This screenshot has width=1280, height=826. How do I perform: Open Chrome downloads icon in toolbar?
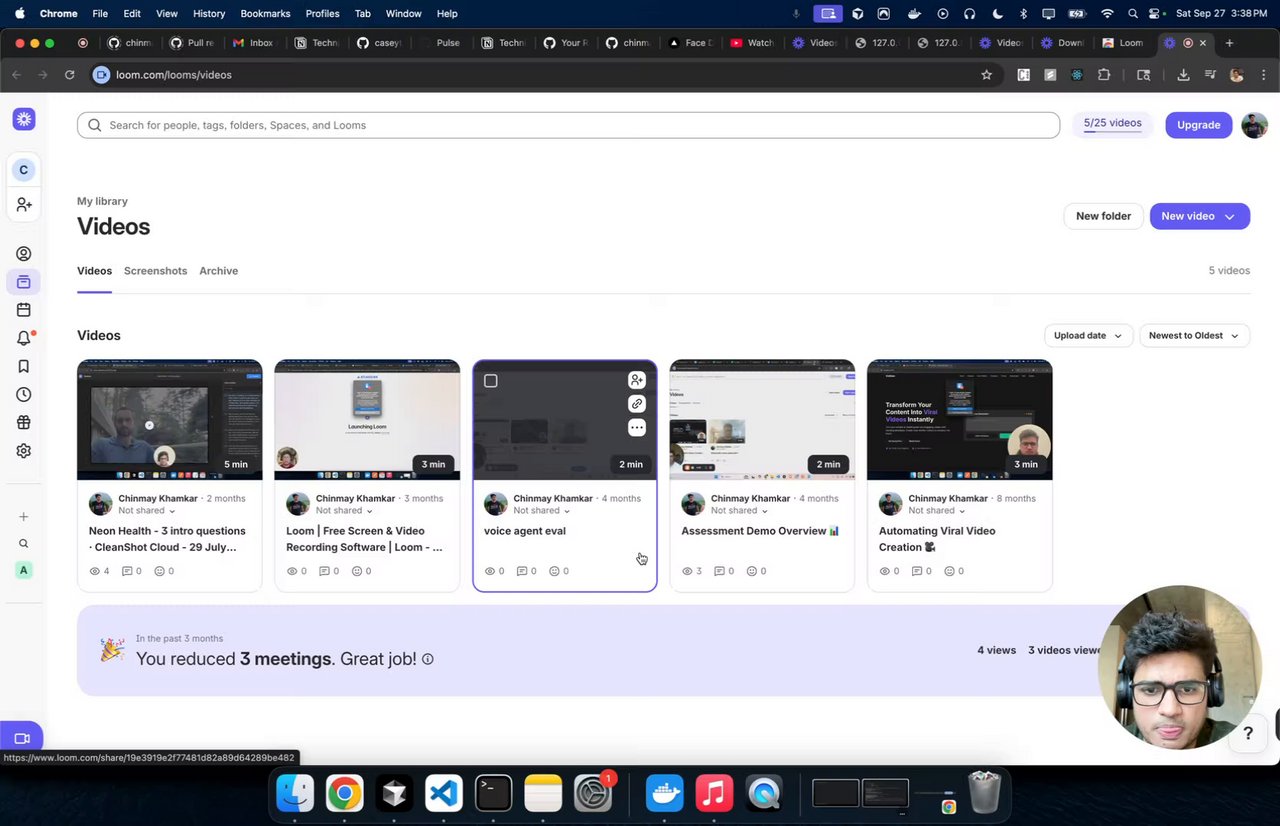(x=1183, y=75)
